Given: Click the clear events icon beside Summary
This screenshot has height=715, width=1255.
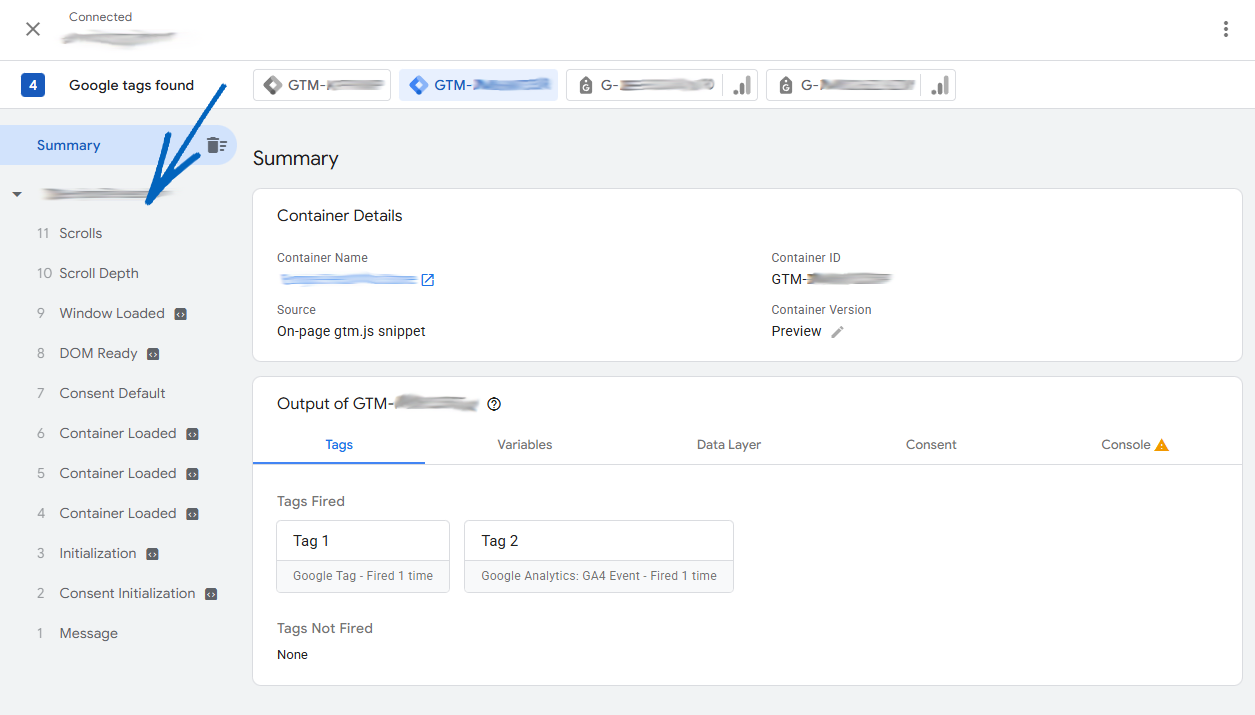Looking at the screenshot, I should pyautogui.click(x=217, y=145).
